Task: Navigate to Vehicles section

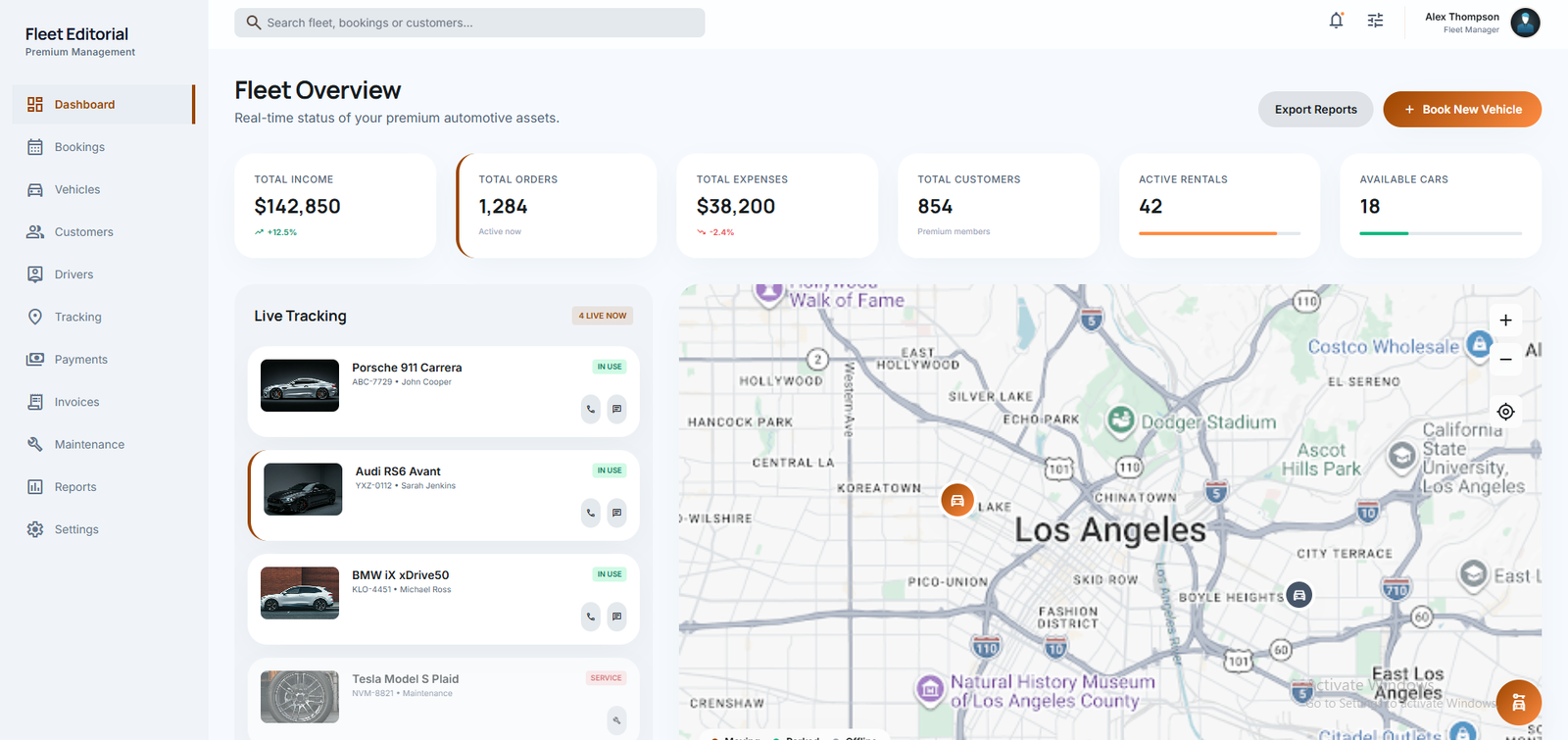Action: pyautogui.click(x=103, y=189)
